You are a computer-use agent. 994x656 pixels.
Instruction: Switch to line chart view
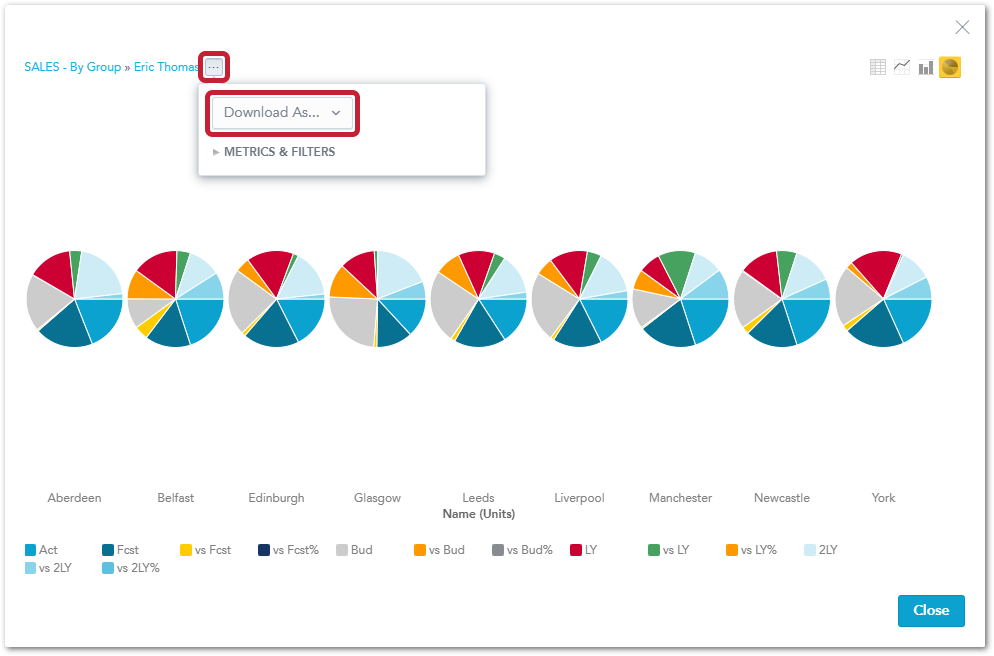coord(902,67)
